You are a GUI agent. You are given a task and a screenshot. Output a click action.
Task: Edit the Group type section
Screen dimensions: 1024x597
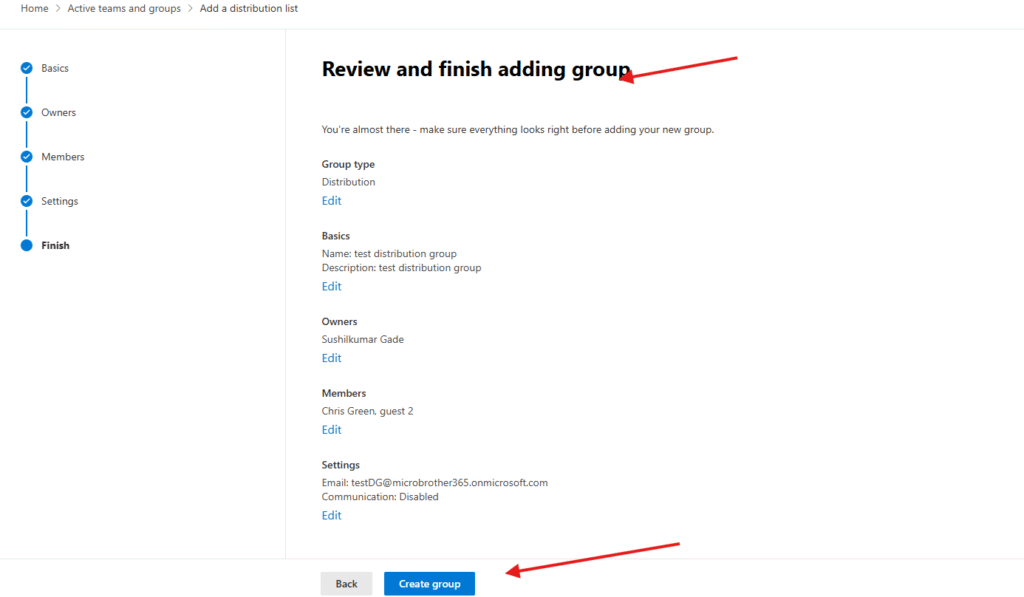(x=331, y=201)
